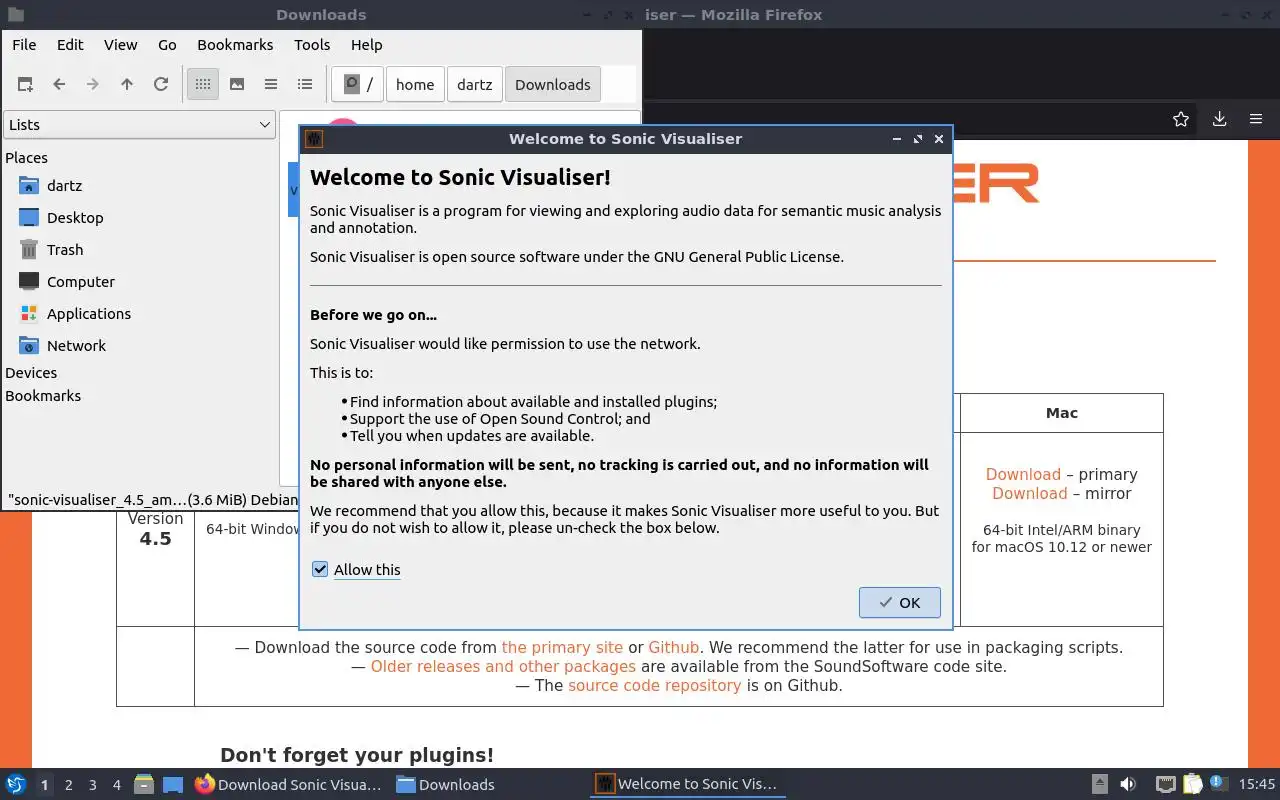The width and height of the screenshot is (1280, 800).
Task: Click Mac 'Download' mirror link
Action: (x=1030, y=493)
